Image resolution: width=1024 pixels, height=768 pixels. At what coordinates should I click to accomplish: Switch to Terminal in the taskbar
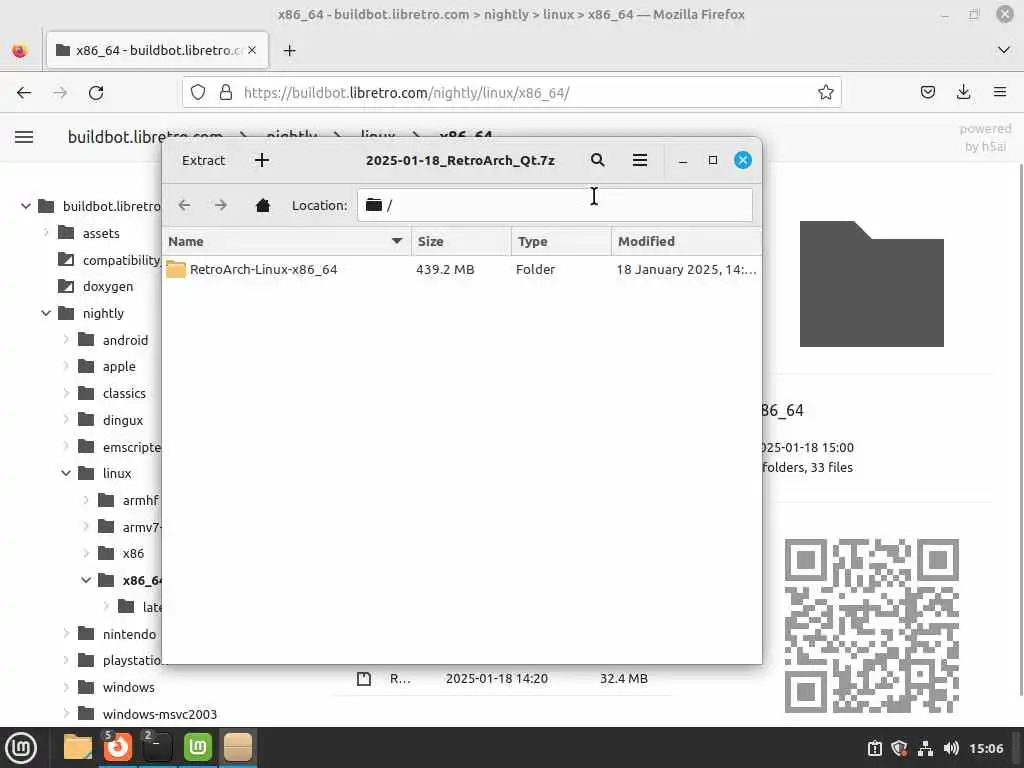[157, 747]
